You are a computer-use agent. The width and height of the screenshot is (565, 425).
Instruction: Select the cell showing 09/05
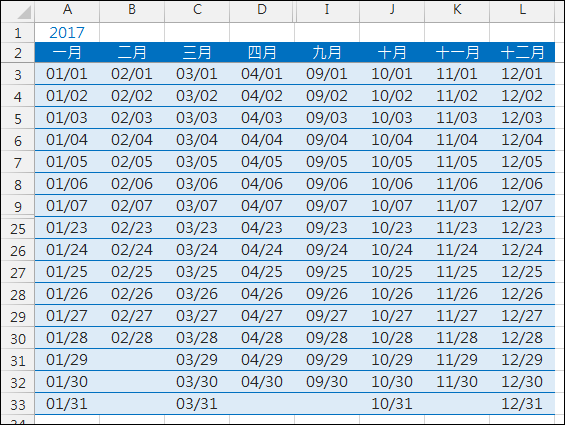327,162
